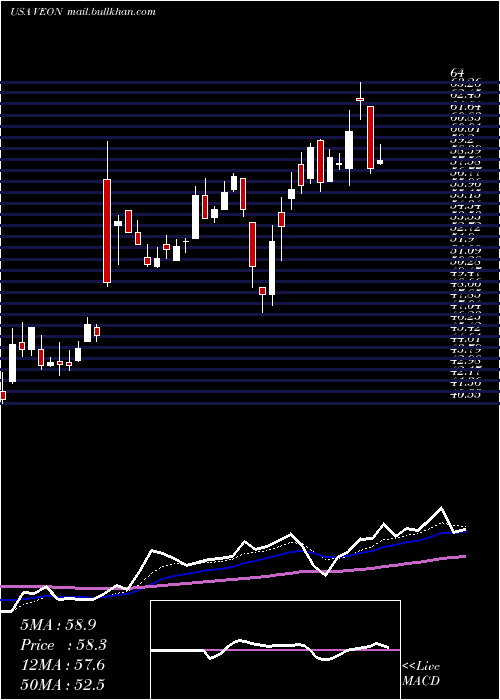Click the '40.55' price axis label
This screenshot has width=500, height=700.
tap(465, 395)
